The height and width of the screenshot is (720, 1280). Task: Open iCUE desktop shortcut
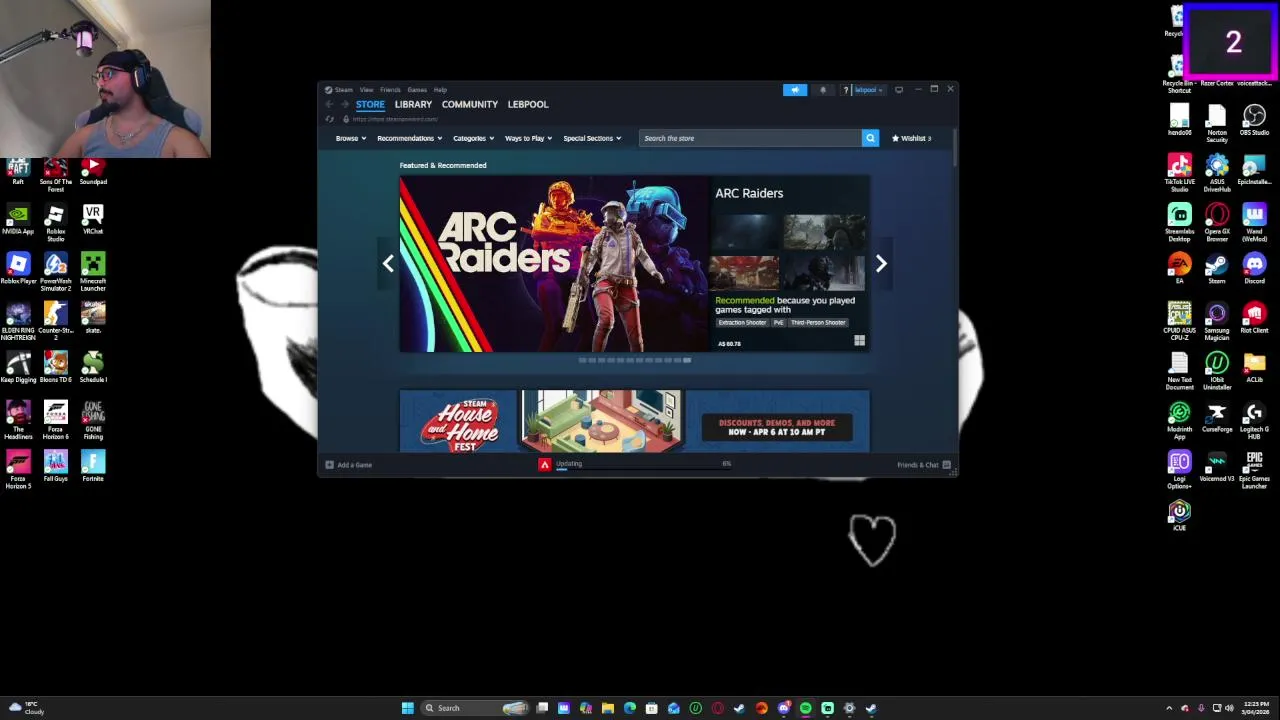(1179, 516)
